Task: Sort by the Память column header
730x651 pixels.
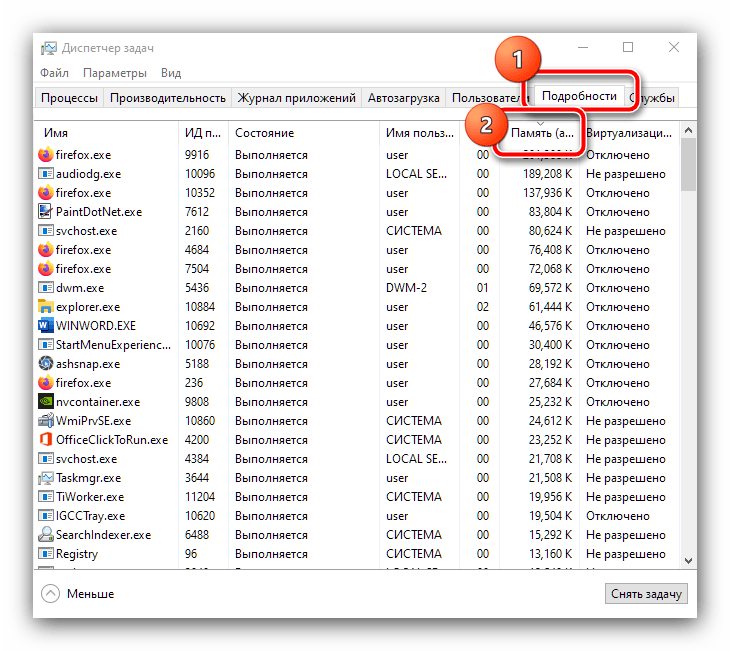Action: (x=542, y=133)
